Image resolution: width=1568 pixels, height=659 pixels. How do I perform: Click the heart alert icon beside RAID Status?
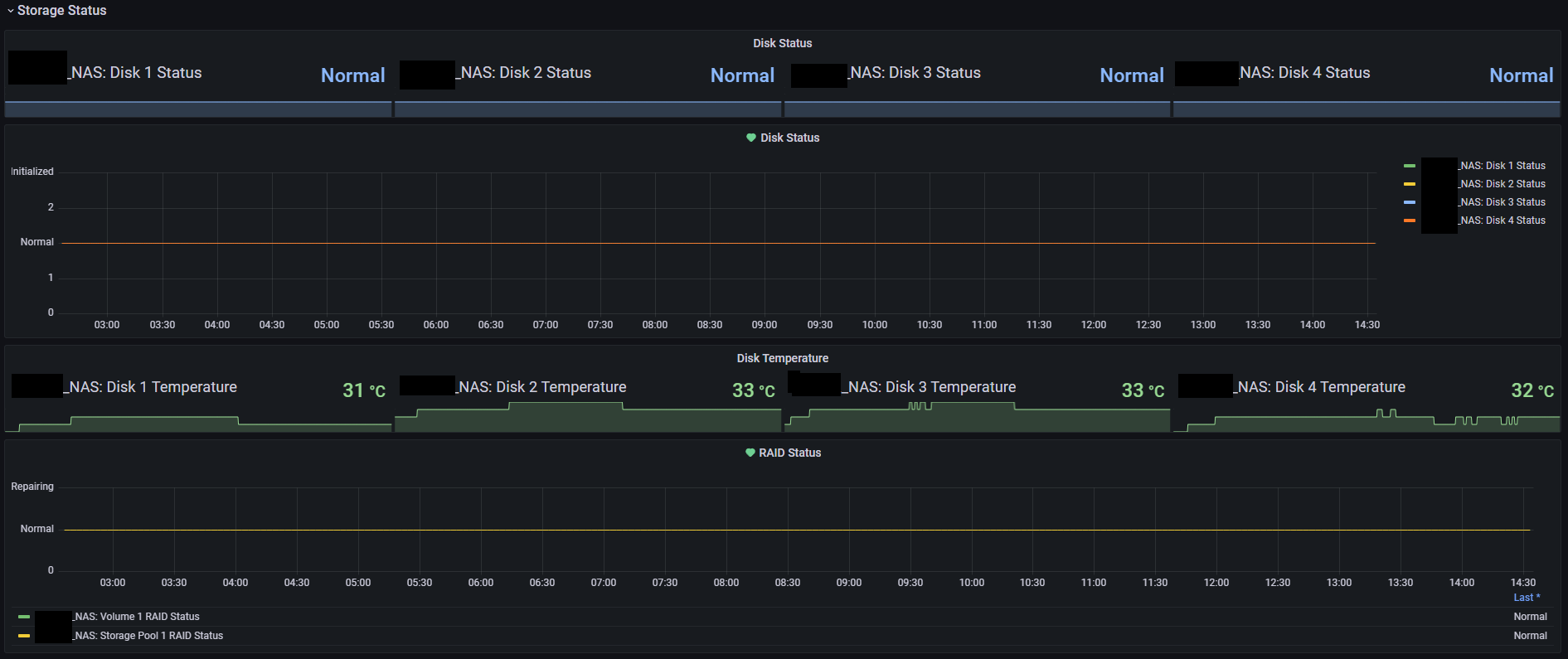(750, 453)
